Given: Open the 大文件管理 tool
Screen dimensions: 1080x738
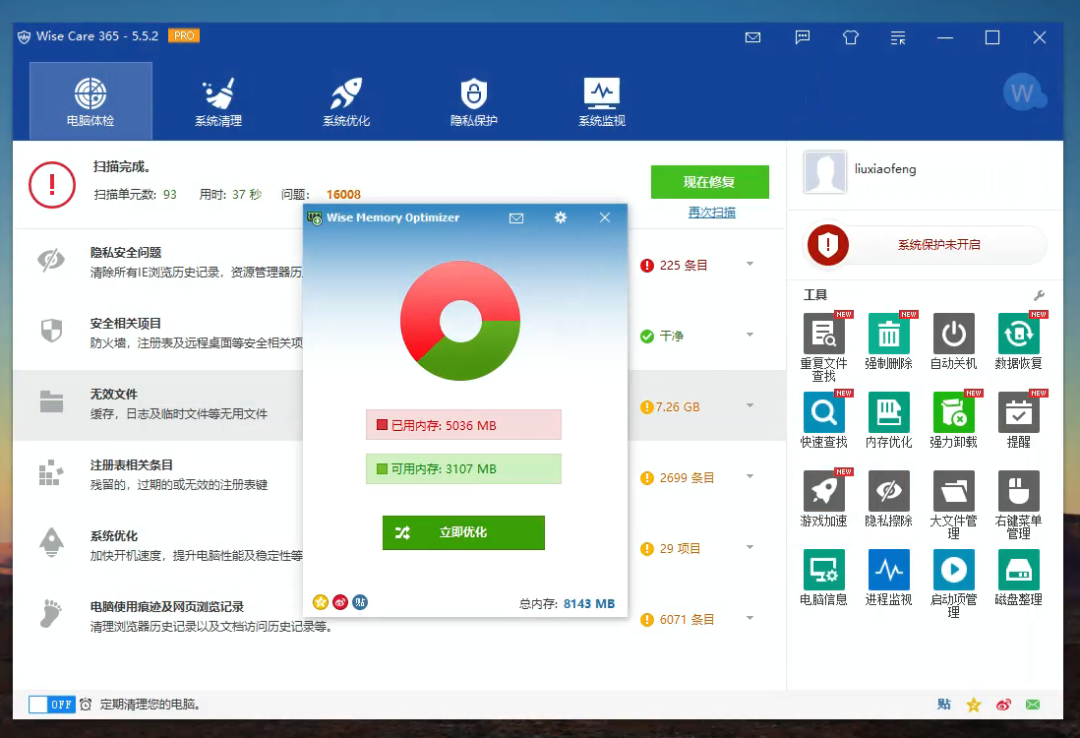Looking at the screenshot, I should 953,504.
